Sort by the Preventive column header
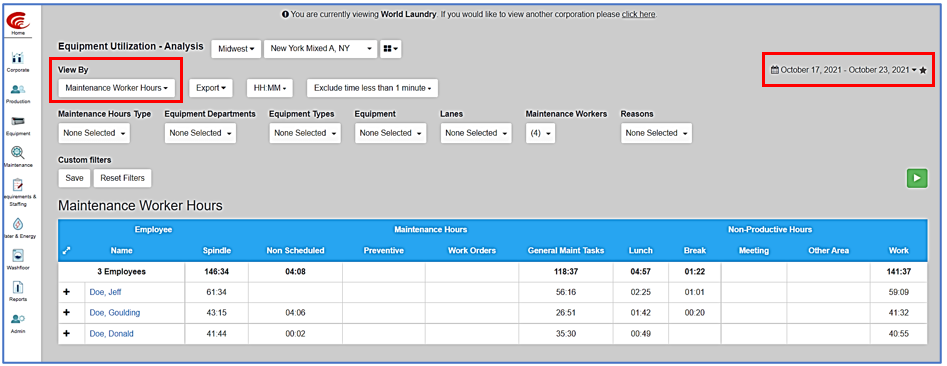Image resolution: width=947 pixels, height=366 pixels. click(x=384, y=250)
